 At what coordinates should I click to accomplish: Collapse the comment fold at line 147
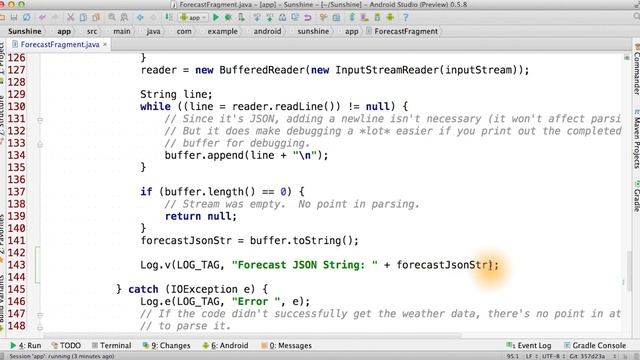point(40,315)
